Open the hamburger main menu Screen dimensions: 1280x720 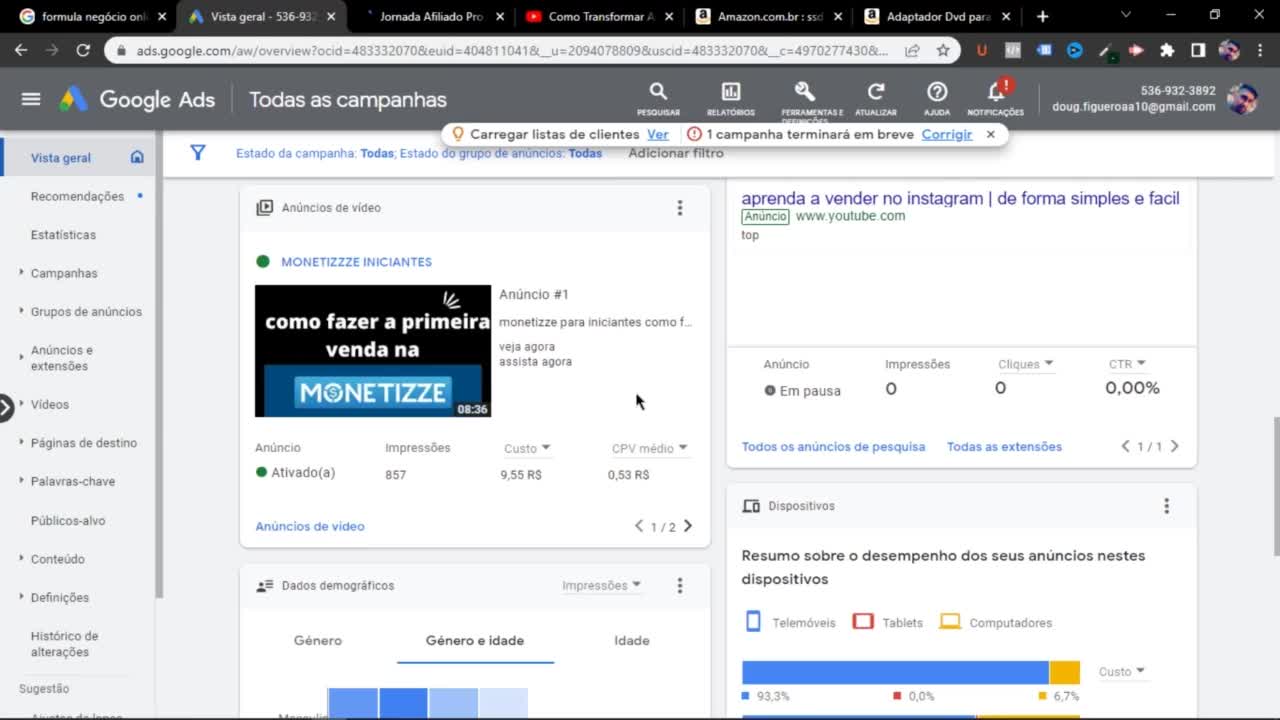(31, 99)
